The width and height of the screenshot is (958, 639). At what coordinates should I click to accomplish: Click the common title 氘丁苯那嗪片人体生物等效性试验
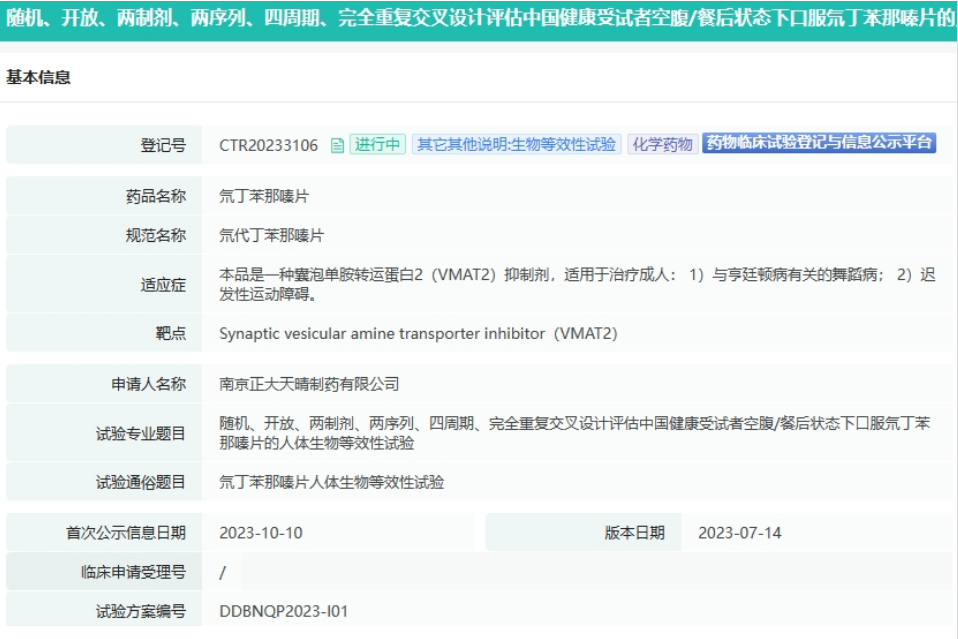click(x=332, y=482)
